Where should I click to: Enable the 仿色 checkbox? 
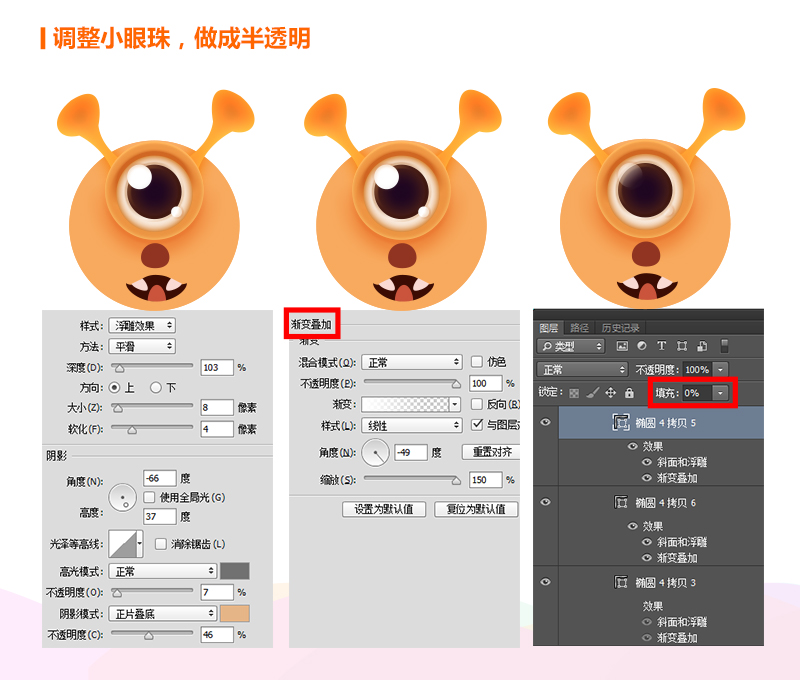point(477,362)
